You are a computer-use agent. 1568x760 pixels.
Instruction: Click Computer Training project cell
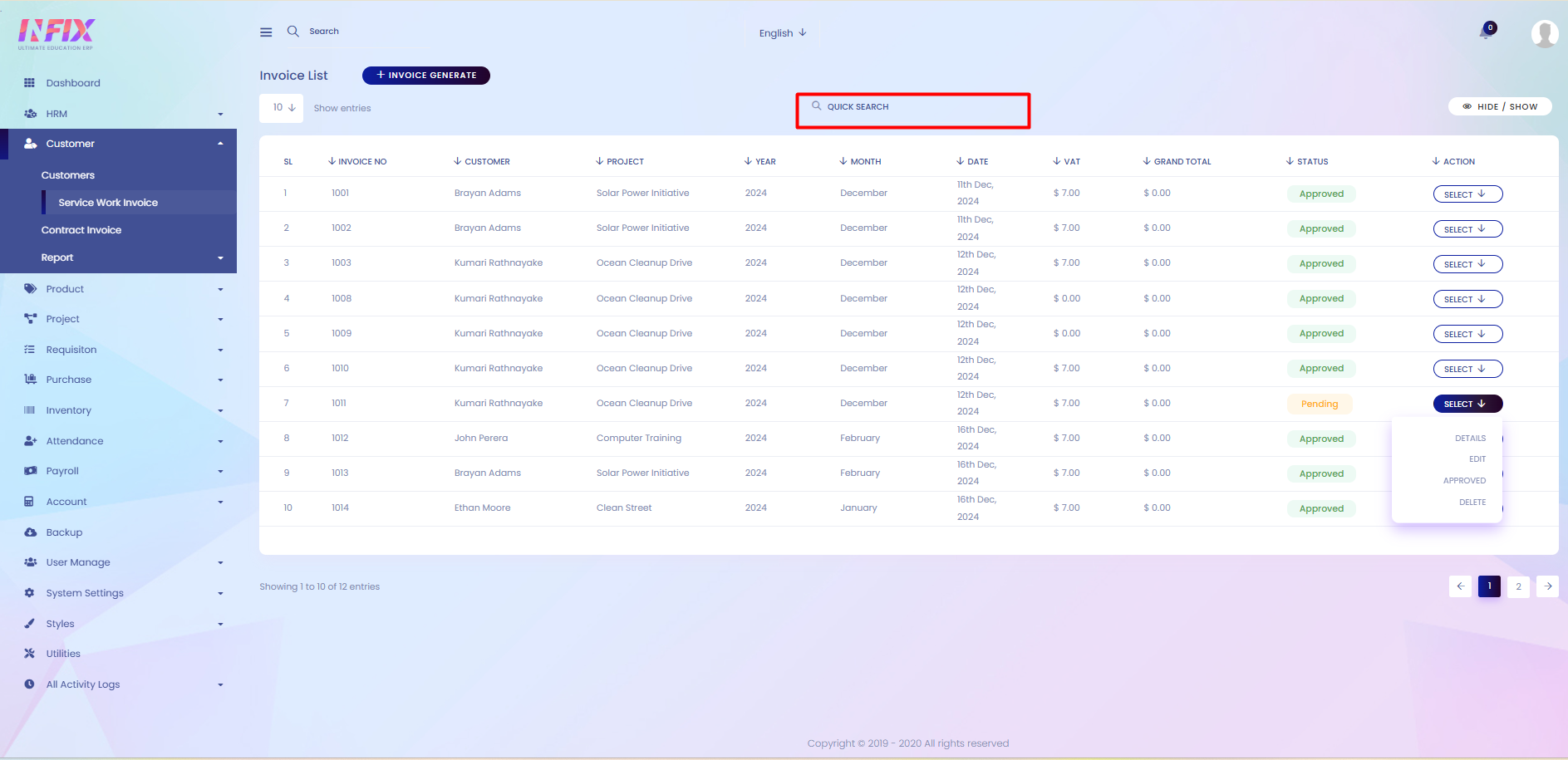point(639,438)
